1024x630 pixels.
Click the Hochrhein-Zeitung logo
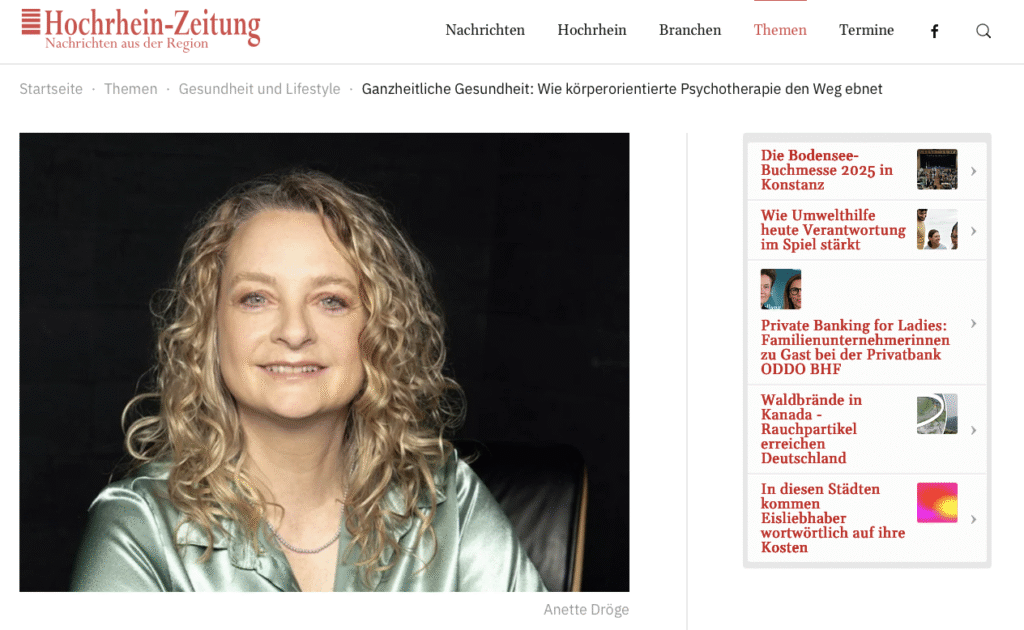click(x=140, y=29)
